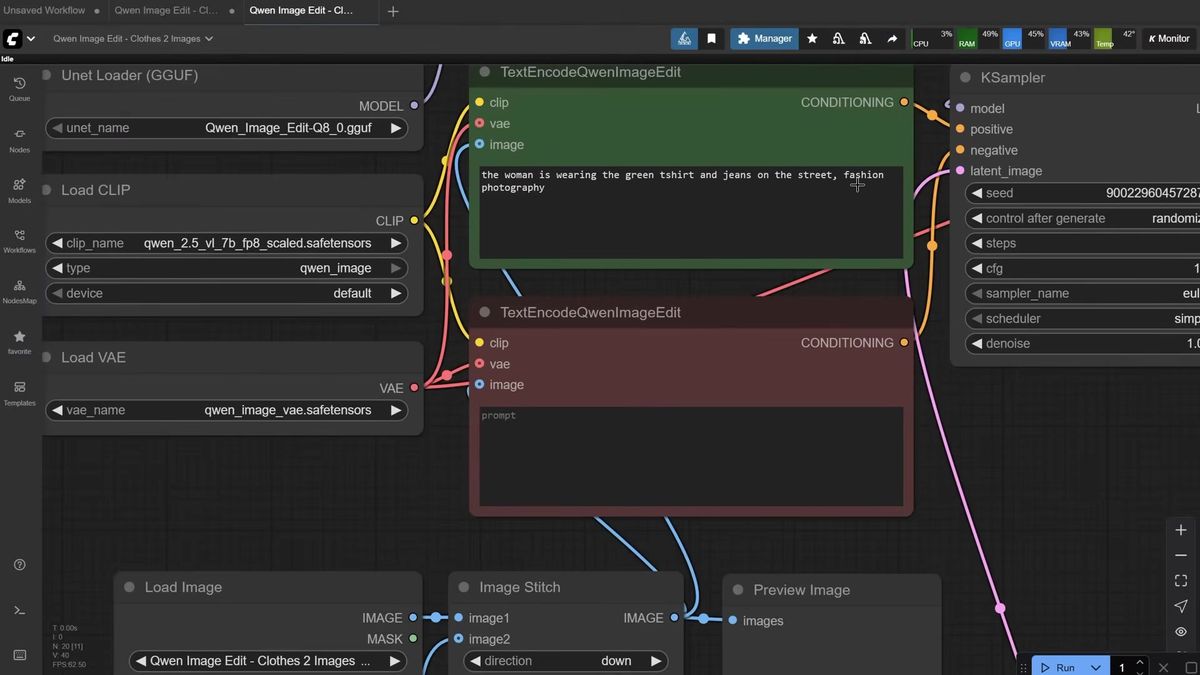Open the favorite sidebar panel
This screenshot has height=675, width=1200.
19,342
